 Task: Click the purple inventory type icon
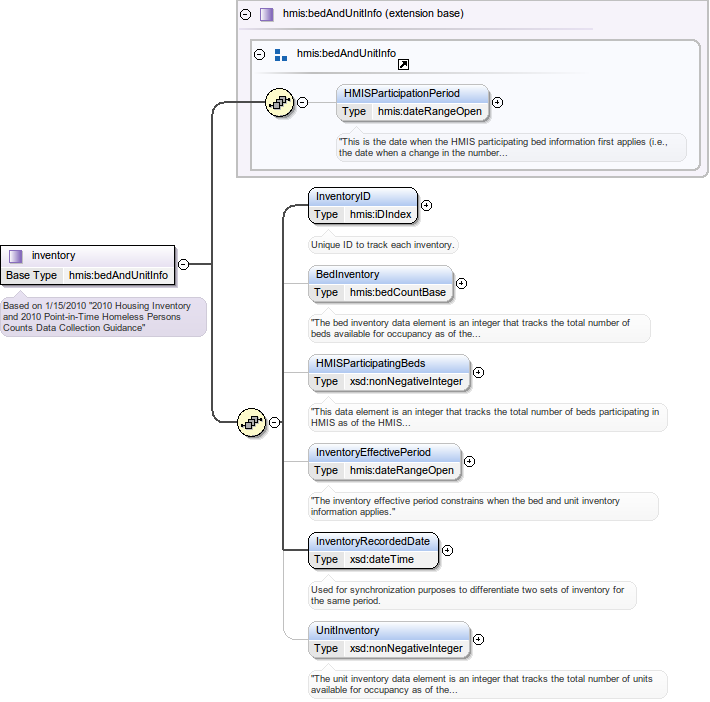coord(16,256)
